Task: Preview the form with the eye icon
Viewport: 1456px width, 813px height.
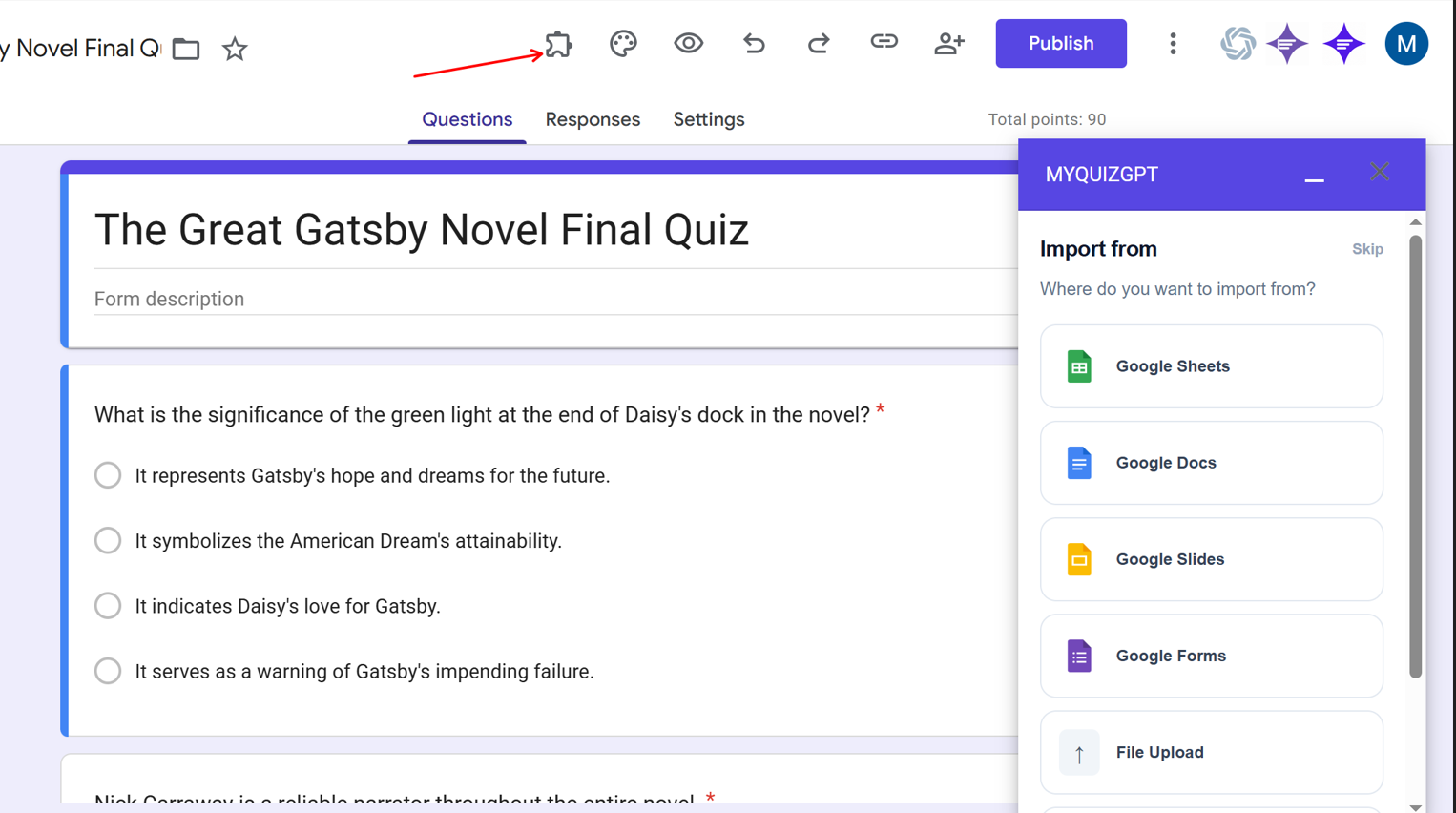Action: tap(688, 44)
